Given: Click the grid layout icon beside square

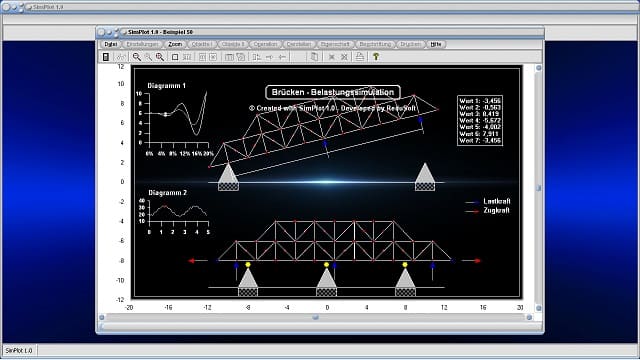Looking at the screenshot, I should (x=187, y=57).
